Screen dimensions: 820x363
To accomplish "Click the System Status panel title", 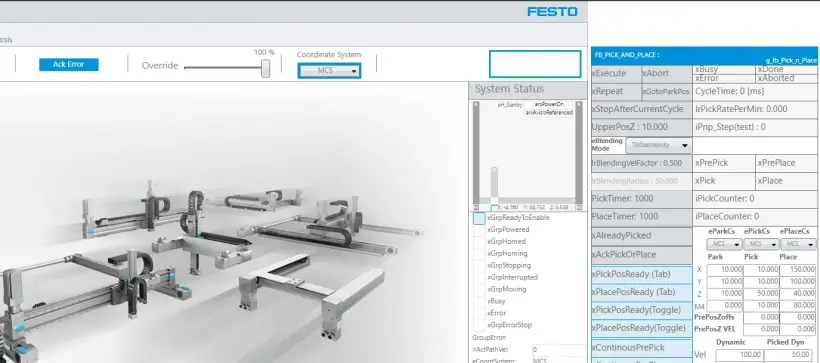I will [x=509, y=89].
